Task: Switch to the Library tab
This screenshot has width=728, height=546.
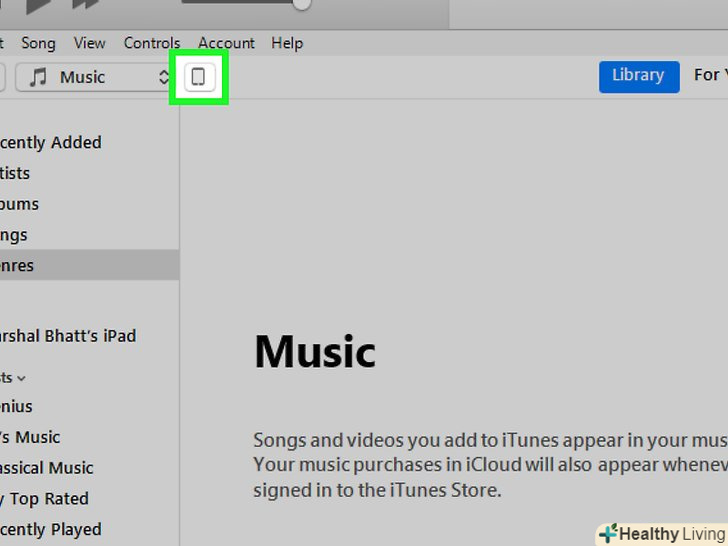Action: coord(639,77)
